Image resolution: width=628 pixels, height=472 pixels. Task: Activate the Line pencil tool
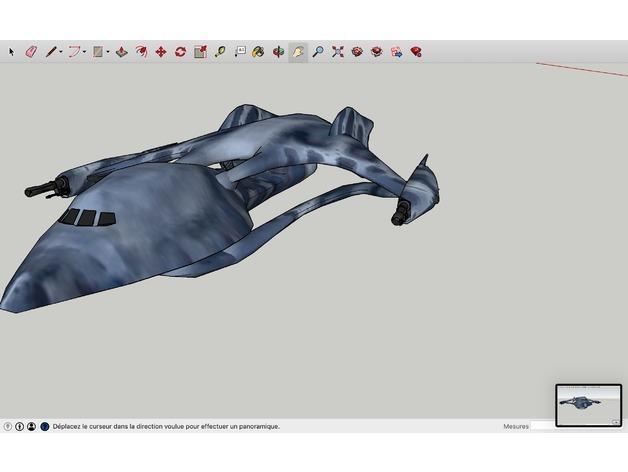(x=49, y=51)
